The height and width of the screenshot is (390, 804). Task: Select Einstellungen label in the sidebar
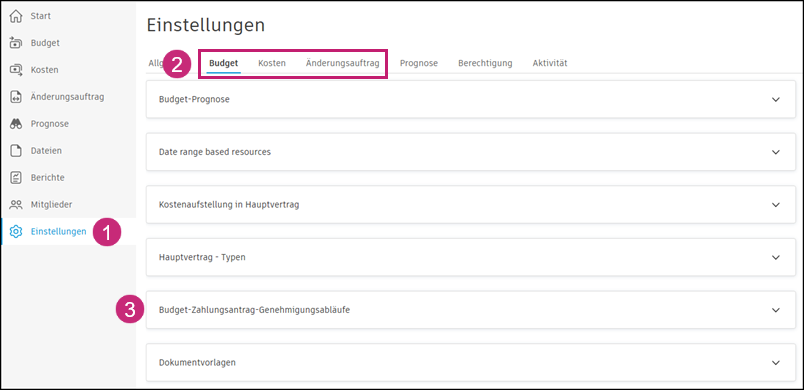click(x=58, y=232)
